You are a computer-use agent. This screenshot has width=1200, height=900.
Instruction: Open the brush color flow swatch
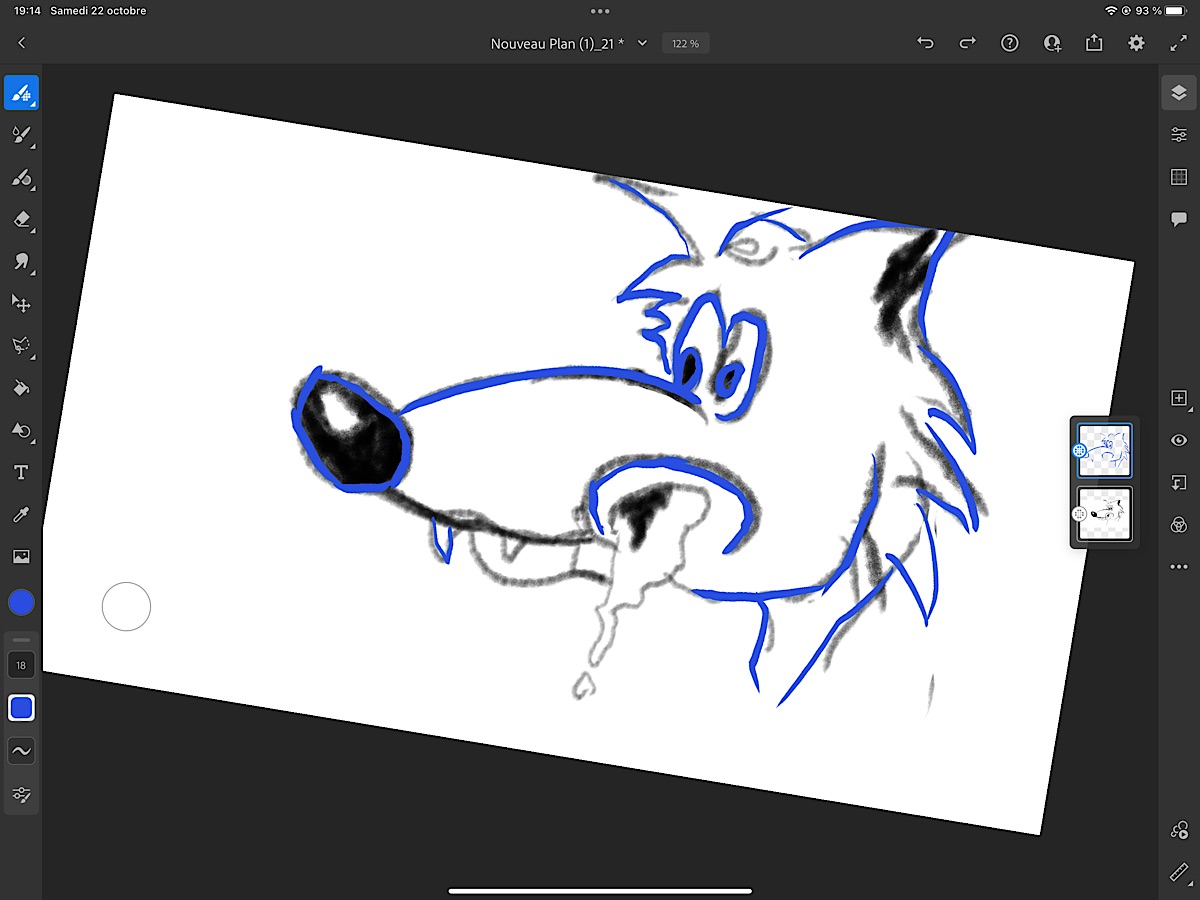coord(21,708)
